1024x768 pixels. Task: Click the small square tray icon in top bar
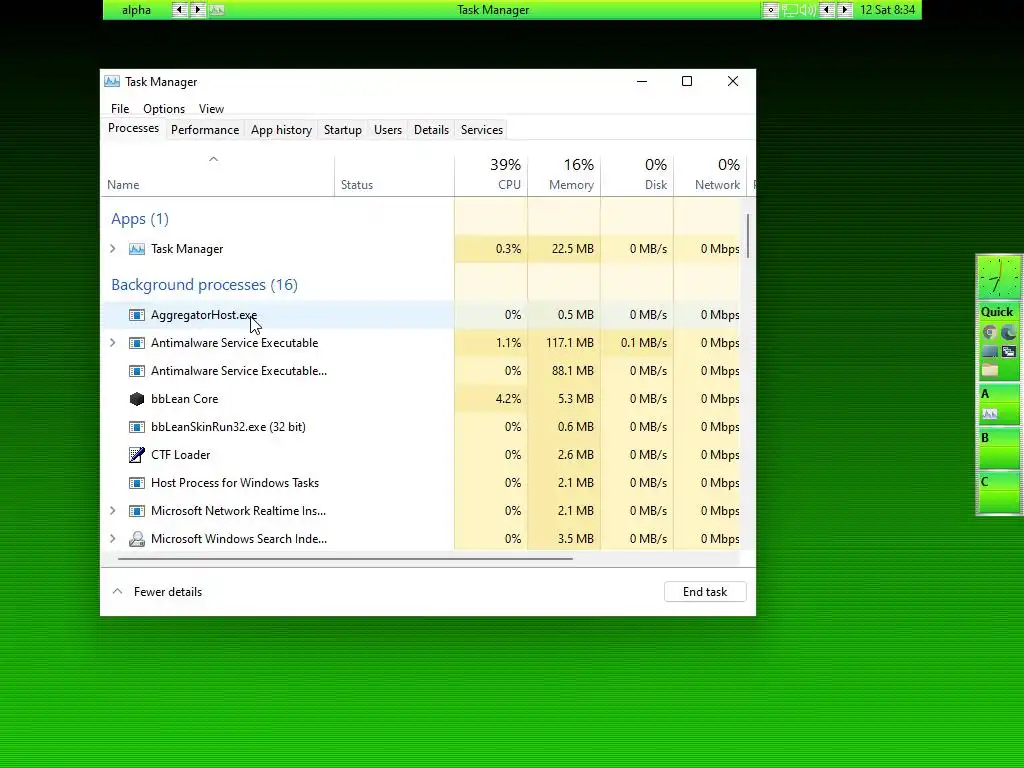[x=771, y=10]
